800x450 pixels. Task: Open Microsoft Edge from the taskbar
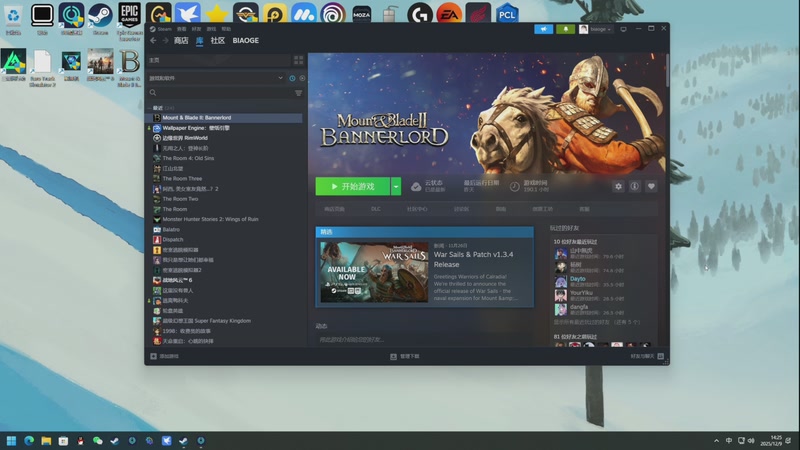tap(29, 441)
